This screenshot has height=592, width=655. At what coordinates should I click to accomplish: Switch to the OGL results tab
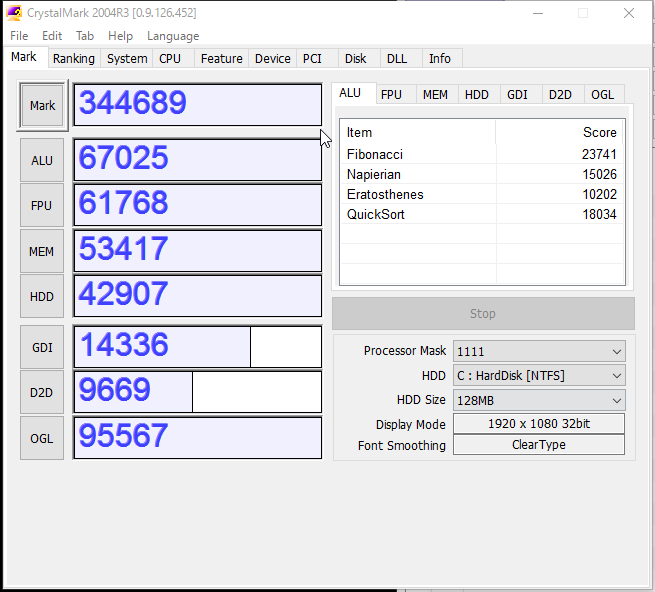[x=602, y=95]
